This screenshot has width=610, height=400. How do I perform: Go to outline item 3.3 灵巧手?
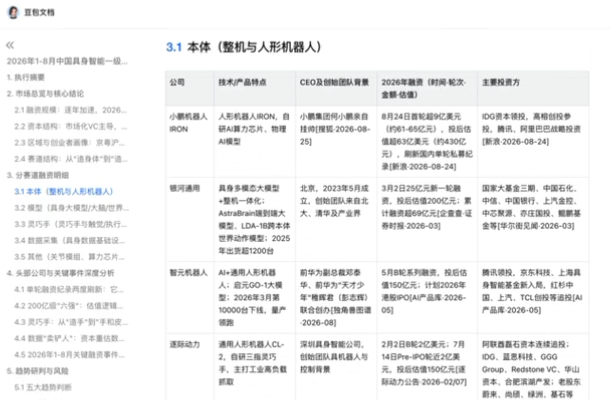click(70, 224)
